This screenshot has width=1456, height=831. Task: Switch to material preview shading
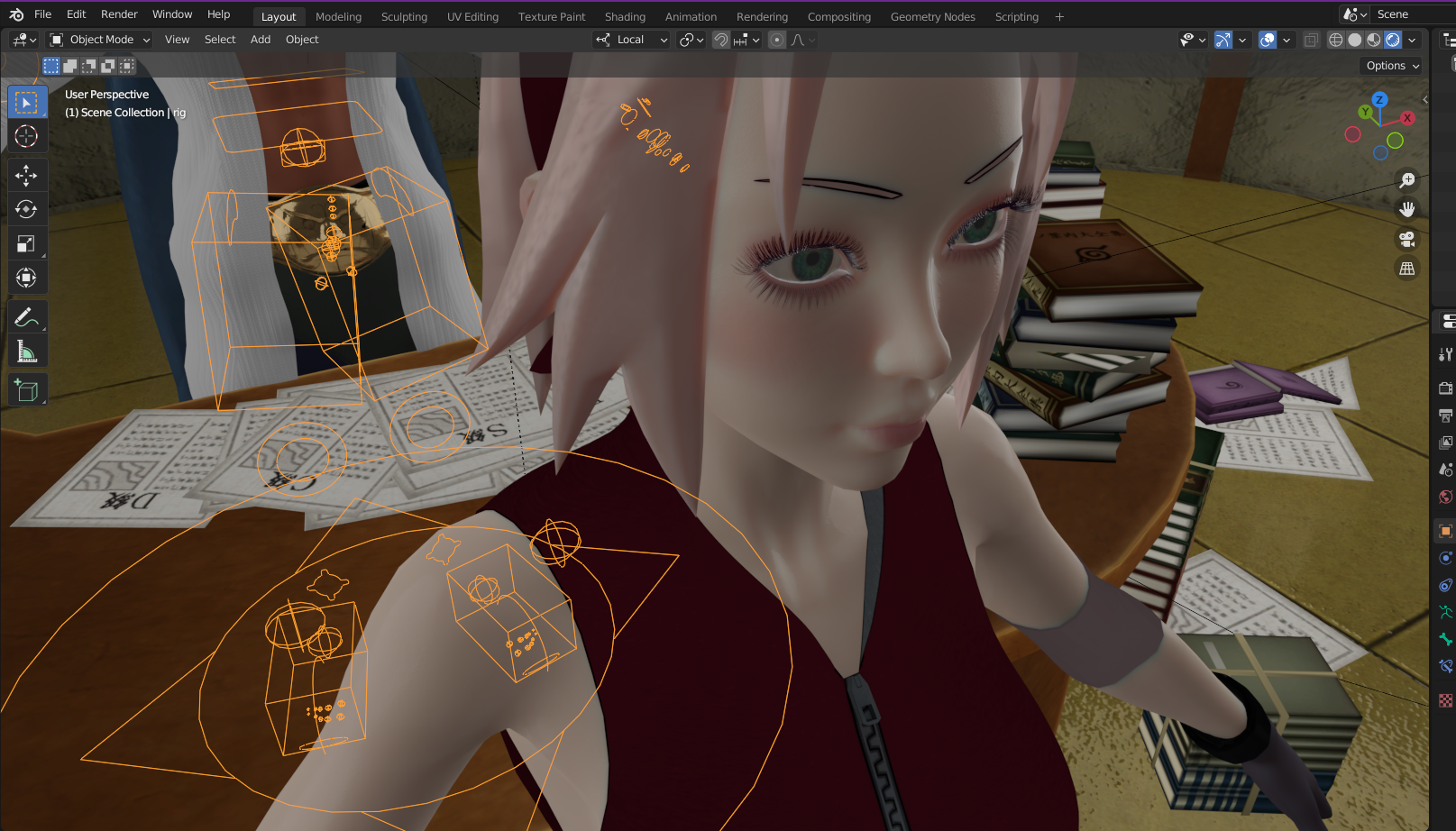(x=1374, y=40)
